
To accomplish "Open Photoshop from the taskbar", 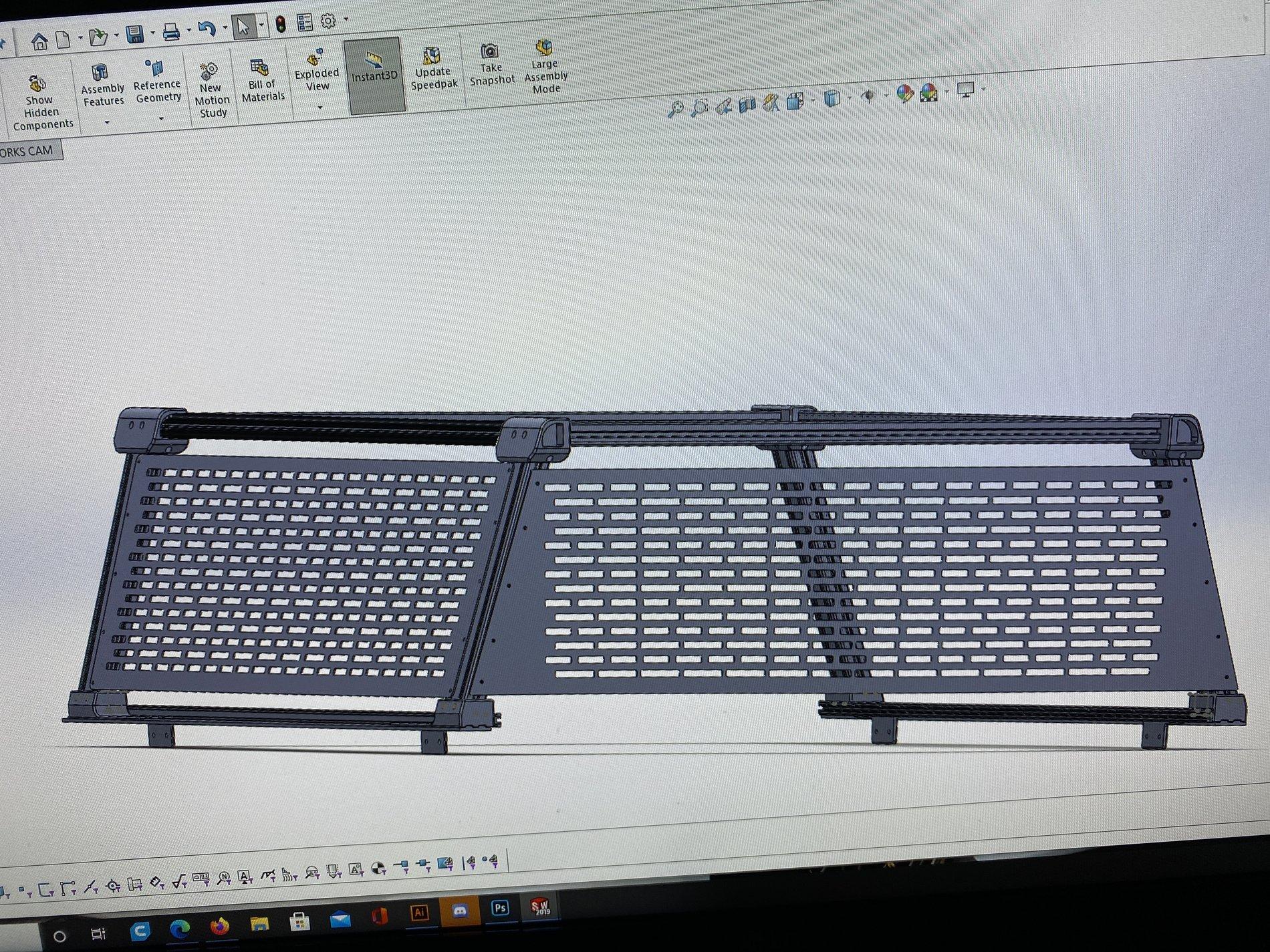I will pyautogui.click(x=500, y=908).
